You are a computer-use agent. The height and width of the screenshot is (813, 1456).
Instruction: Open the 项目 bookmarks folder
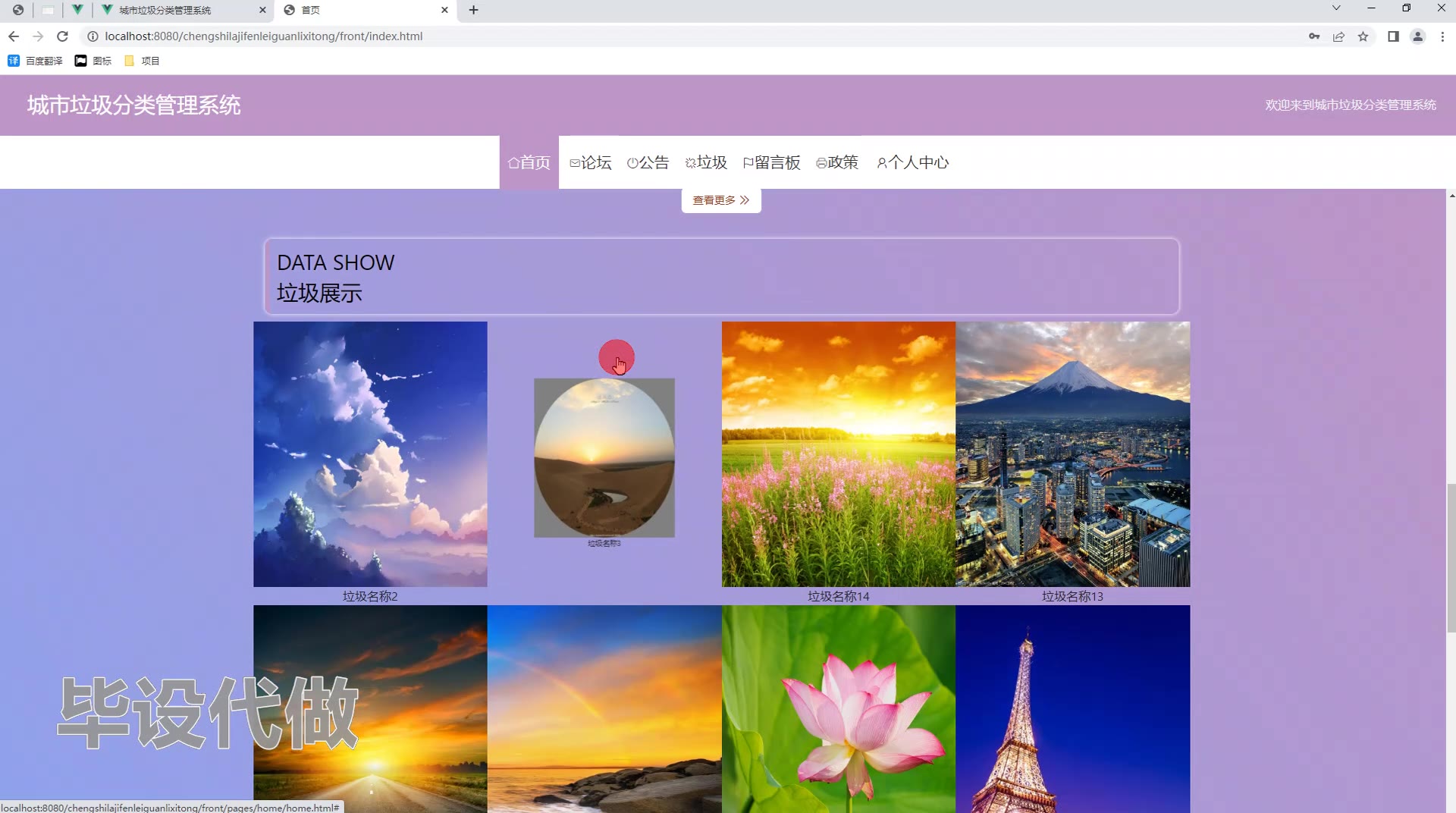coord(142,61)
